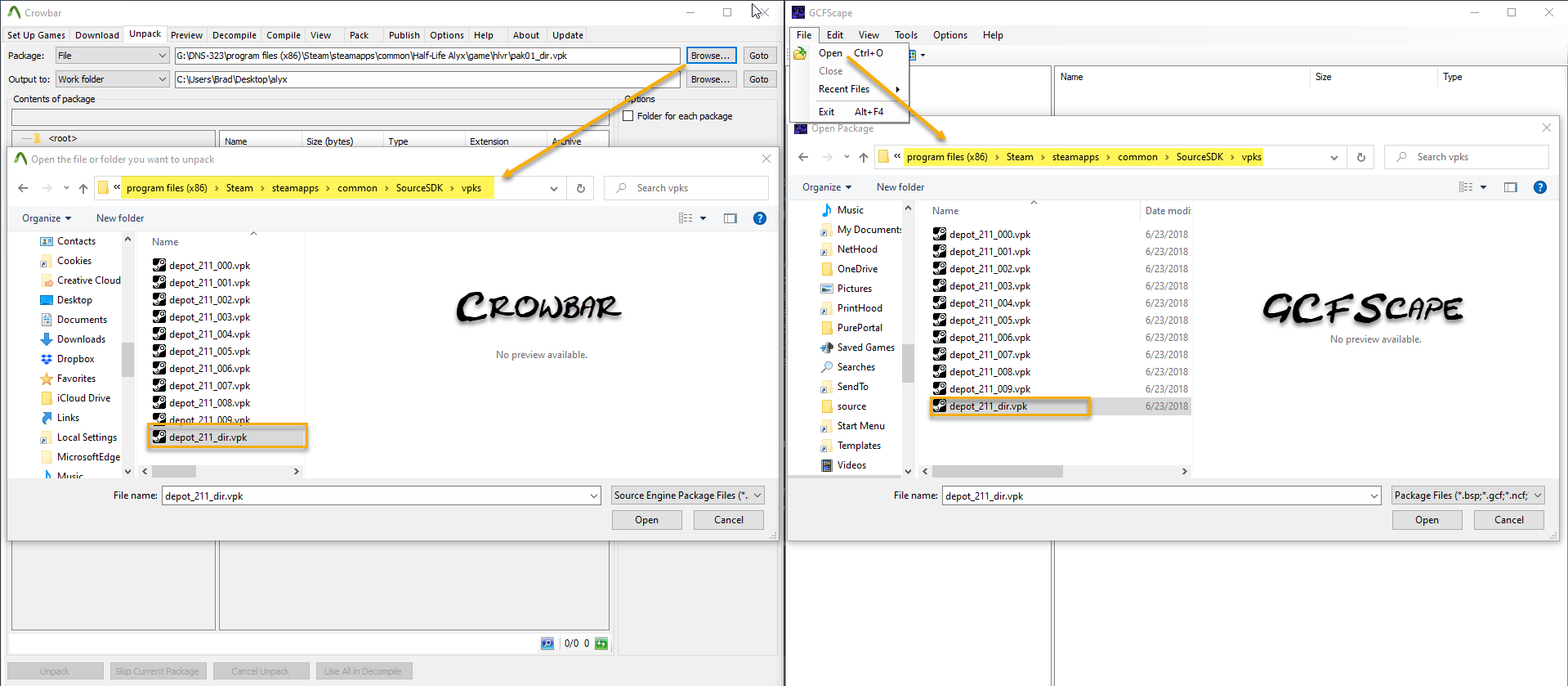Change view layout in Open Package dialog

(1466, 187)
